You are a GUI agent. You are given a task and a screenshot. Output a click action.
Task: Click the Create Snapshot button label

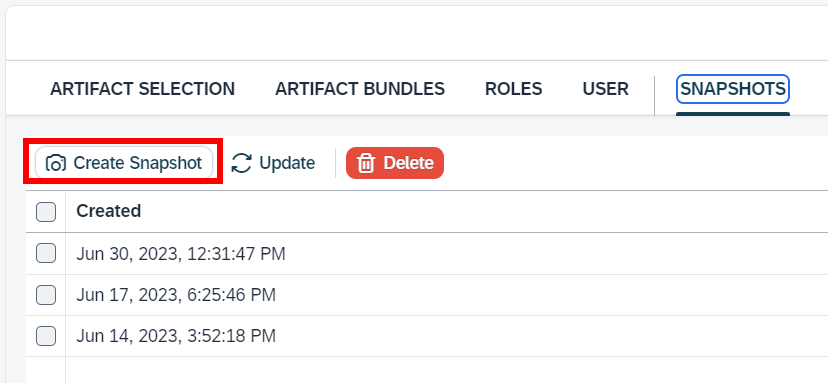pyautogui.click(x=137, y=163)
